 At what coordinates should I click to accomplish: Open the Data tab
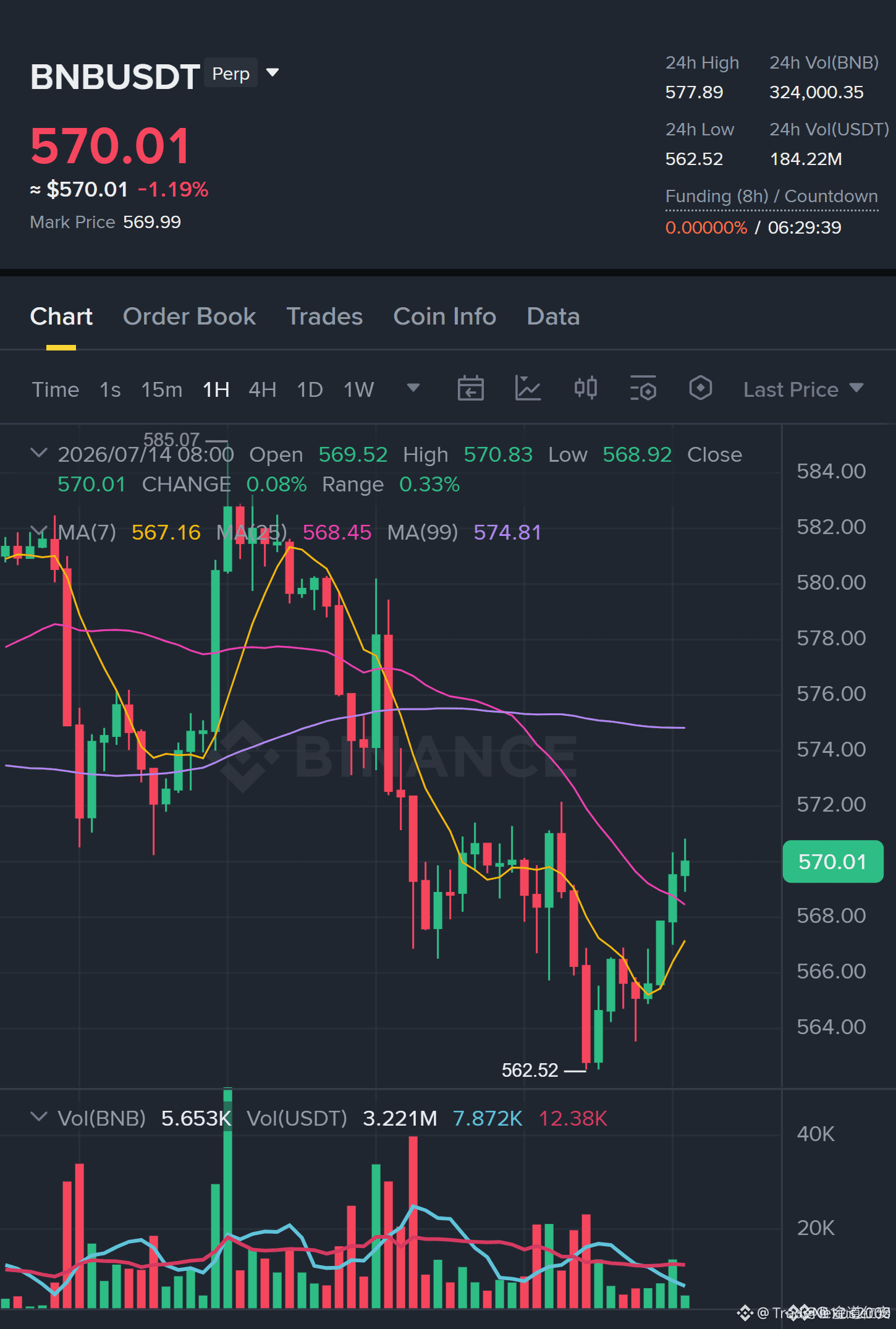[x=553, y=316]
